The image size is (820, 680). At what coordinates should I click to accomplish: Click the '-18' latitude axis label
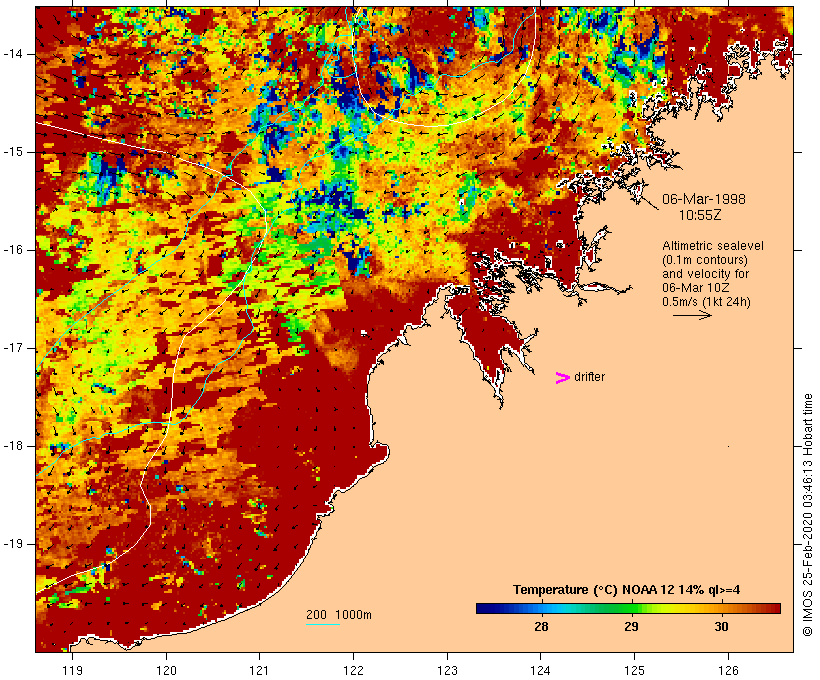click(12, 446)
